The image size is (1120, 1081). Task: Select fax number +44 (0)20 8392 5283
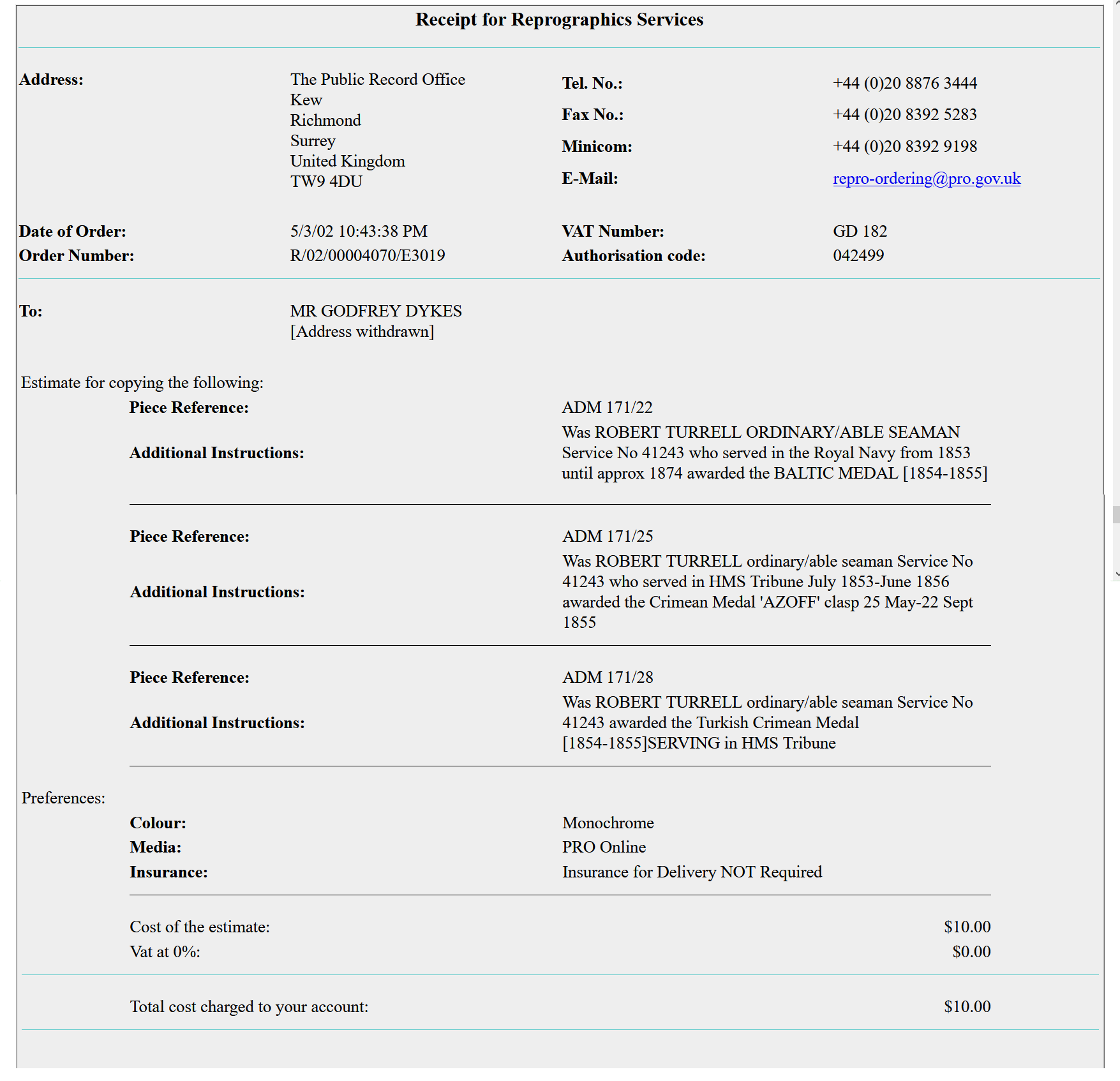[905, 115]
